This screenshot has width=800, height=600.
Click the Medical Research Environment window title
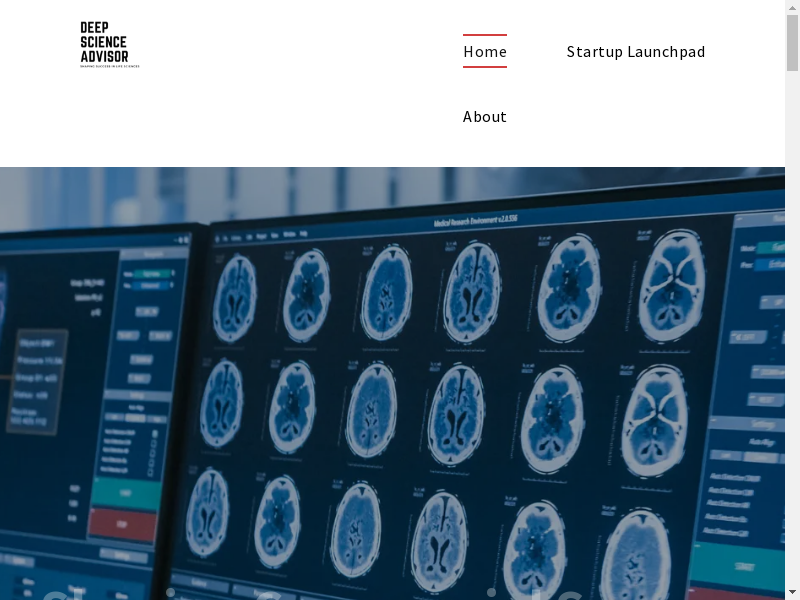click(x=475, y=219)
